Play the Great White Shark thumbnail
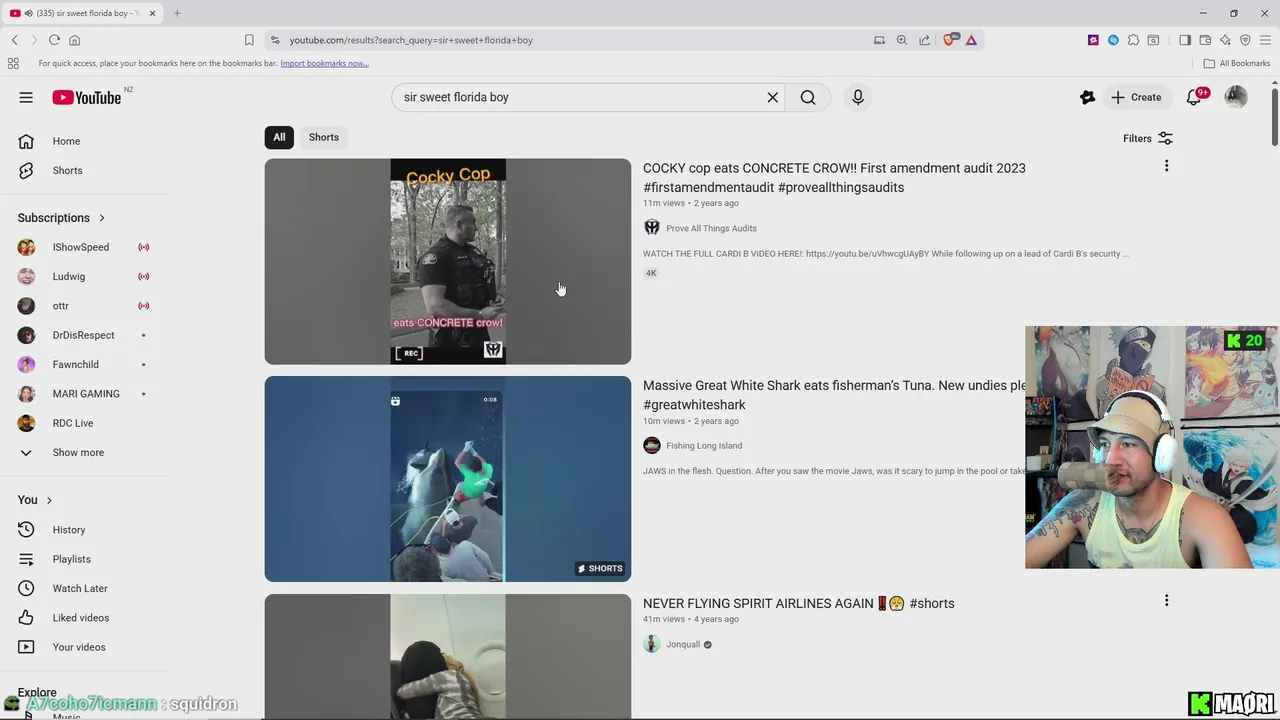 tap(448, 479)
